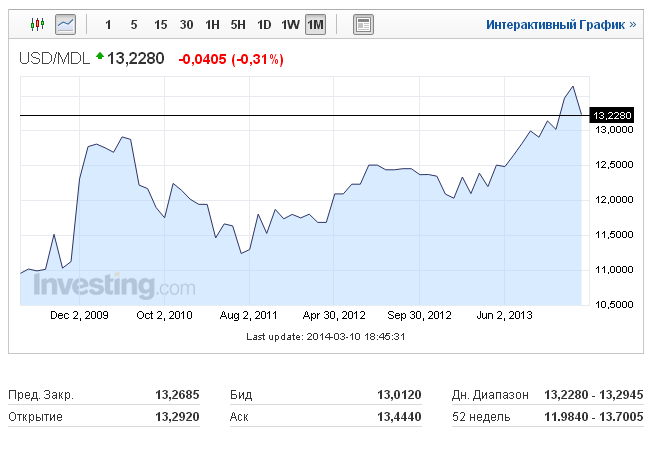The image size is (653, 454).
Task: Set chart interval to 5 minutes
Action: point(134,25)
